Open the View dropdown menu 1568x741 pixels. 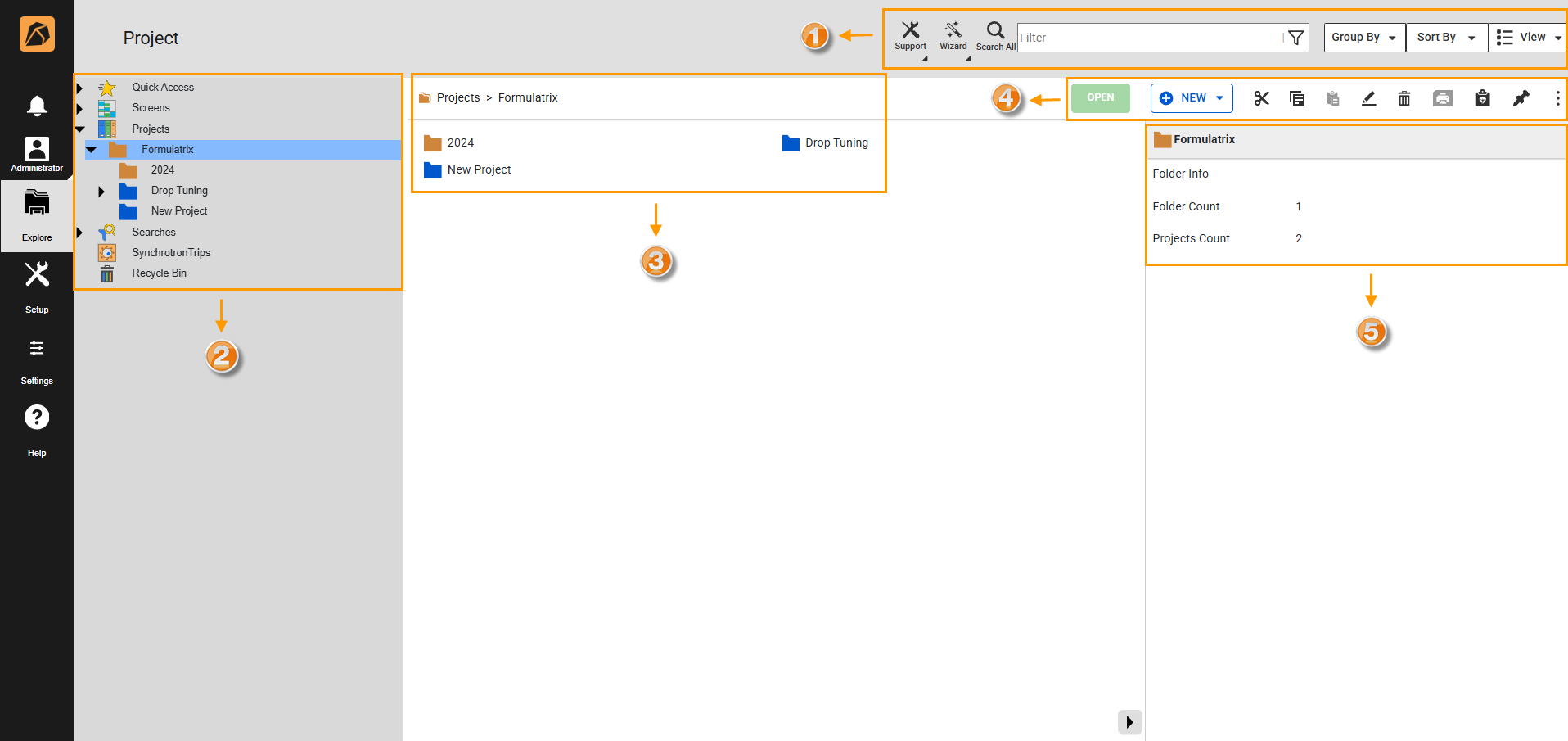pyautogui.click(x=1528, y=38)
